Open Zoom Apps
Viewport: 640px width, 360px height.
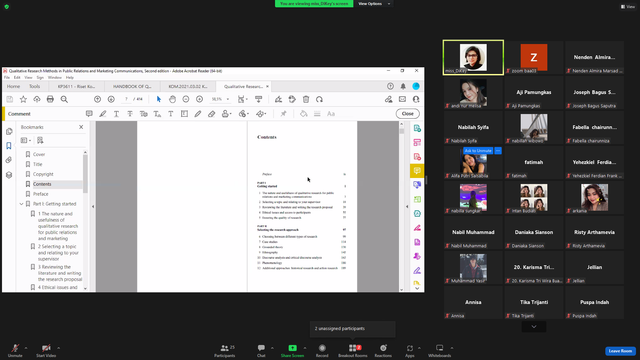tap(409, 350)
